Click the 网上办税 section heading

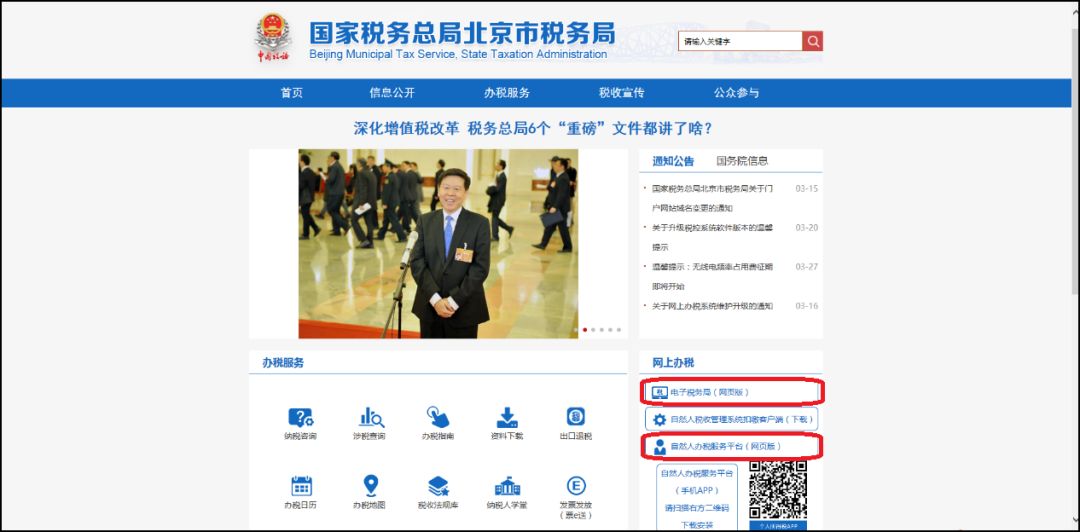coord(674,362)
